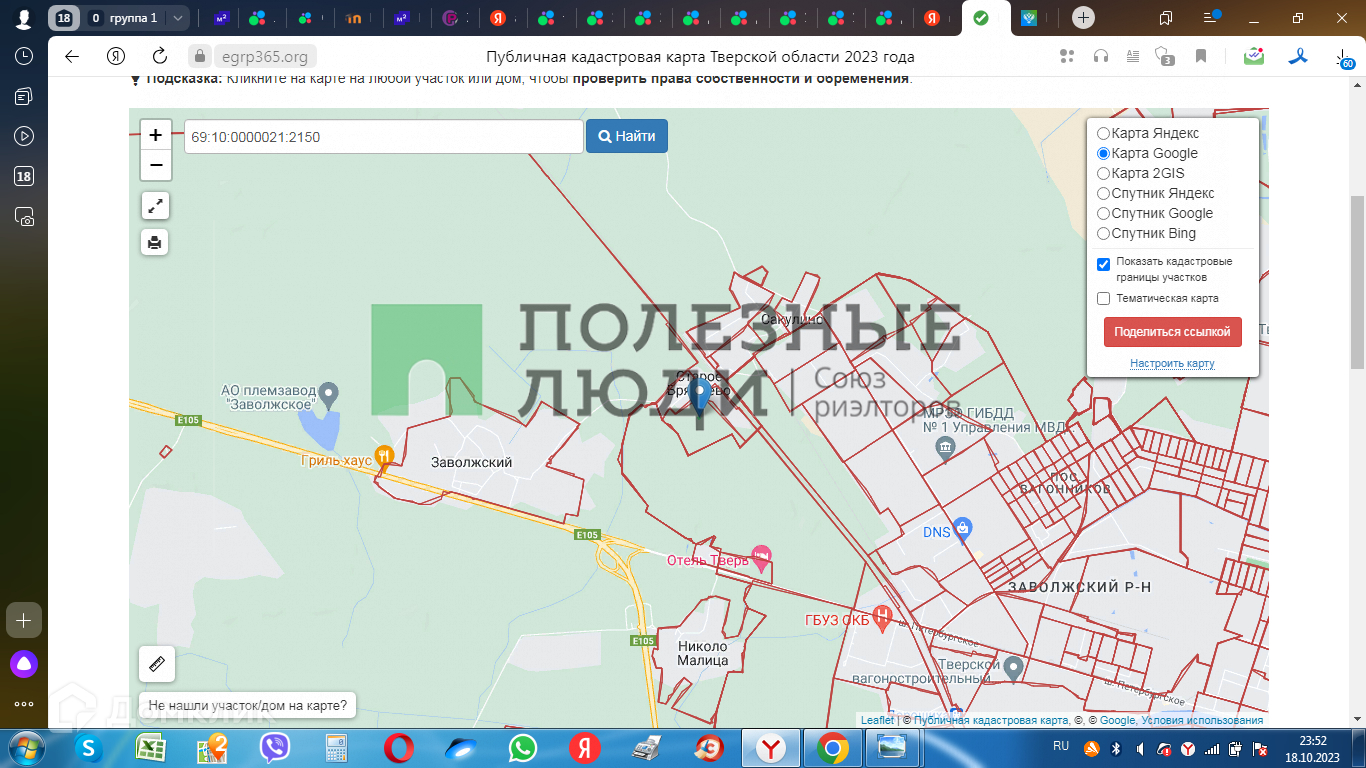Open Skype from the taskbar
Screen dimensions: 1366x768
[88, 748]
